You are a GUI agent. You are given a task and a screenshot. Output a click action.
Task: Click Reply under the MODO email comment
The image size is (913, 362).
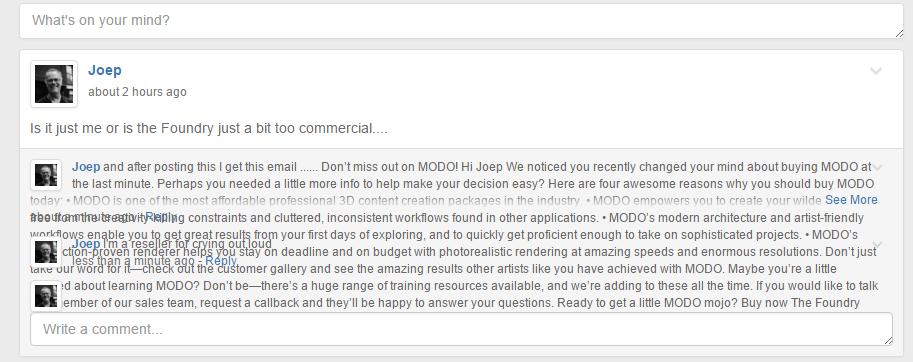coord(161,217)
